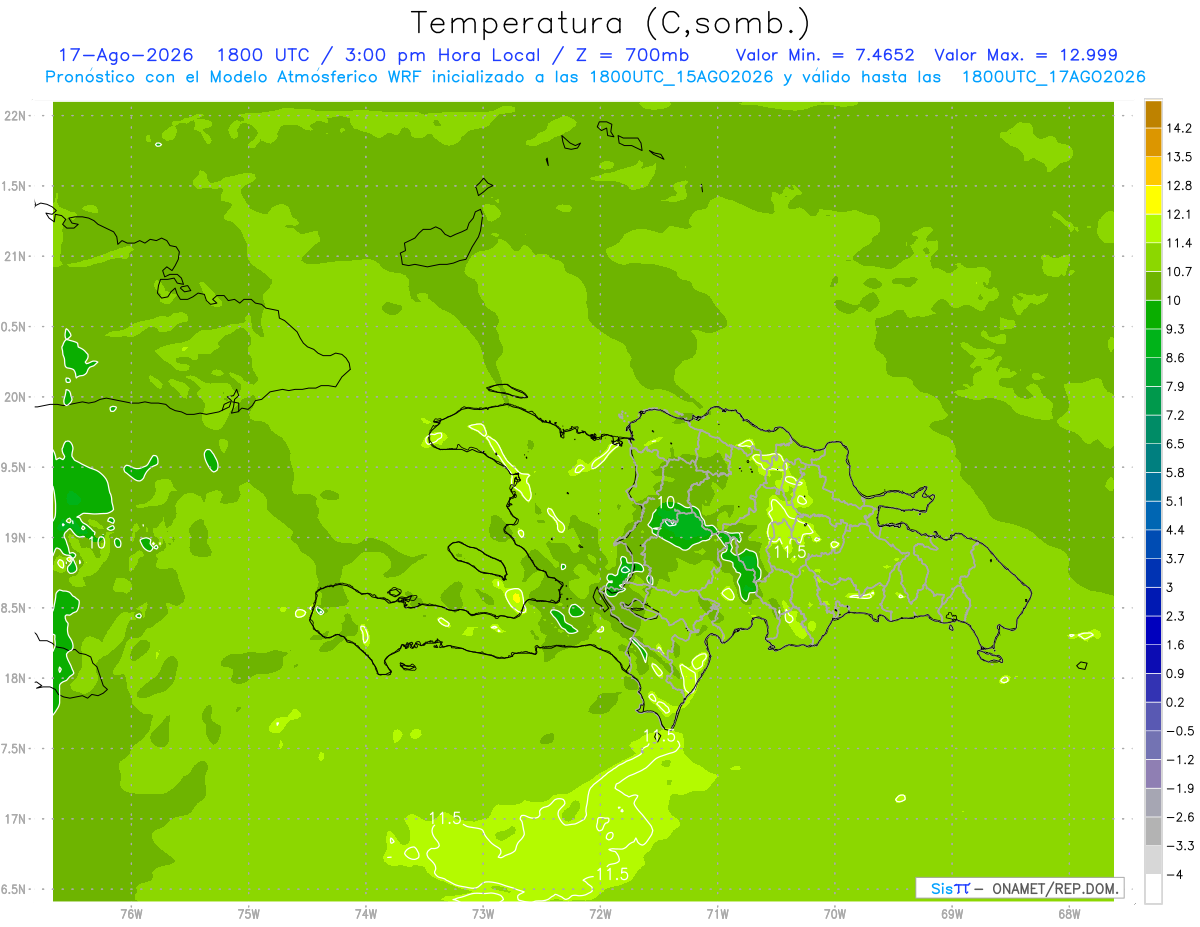
Task: Click the "0.9" legend value
Action: (1177, 674)
